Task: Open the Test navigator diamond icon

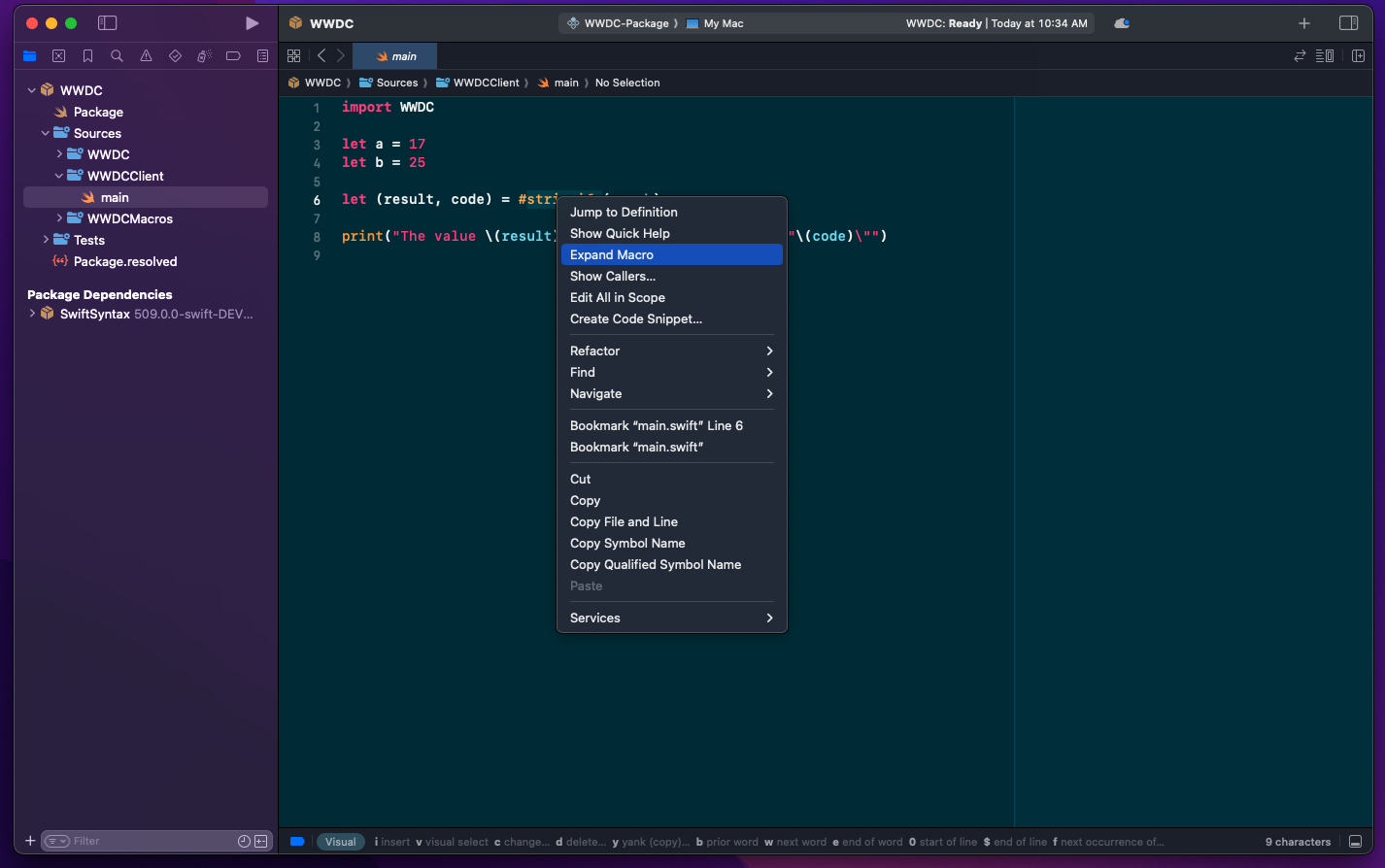Action: click(175, 56)
